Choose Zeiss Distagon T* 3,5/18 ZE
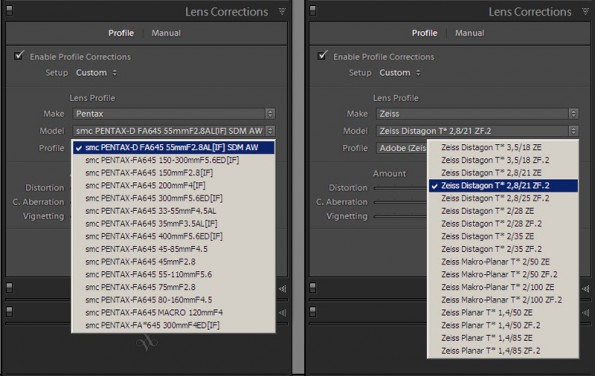Viewport: 595px width, 376px height. [x=503, y=147]
